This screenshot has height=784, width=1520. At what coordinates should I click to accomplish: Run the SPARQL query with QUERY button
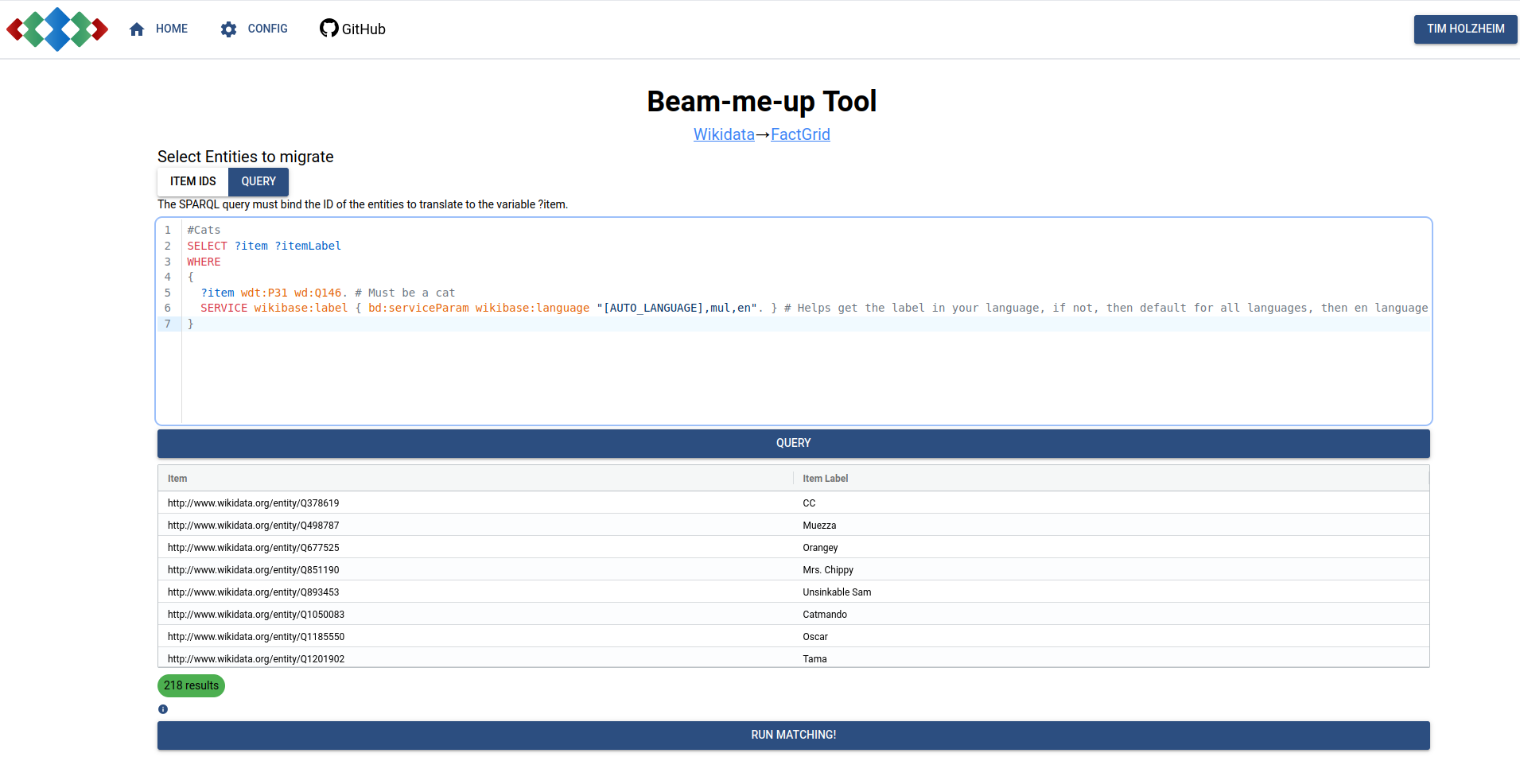[x=793, y=444]
